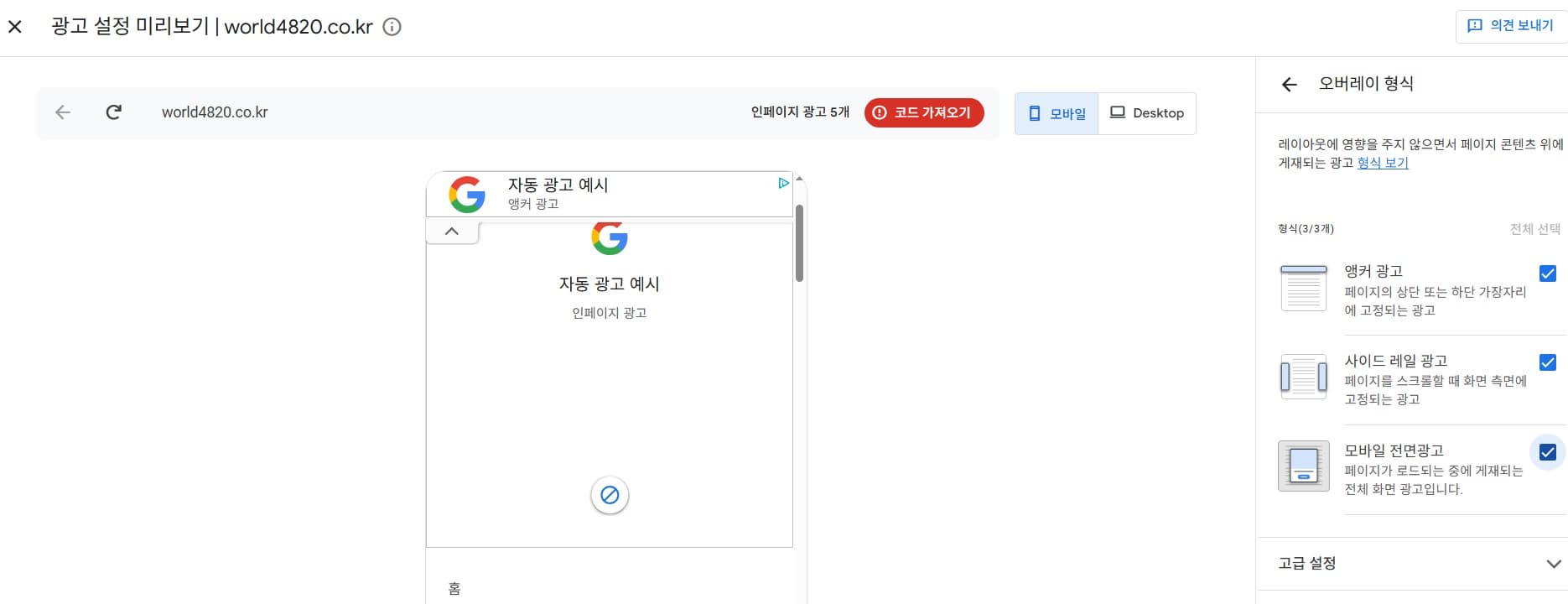Image resolution: width=1568 pixels, height=604 pixels.
Task: Click 자동 광고 예시 title in anchor ad
Action: [558, 185]
